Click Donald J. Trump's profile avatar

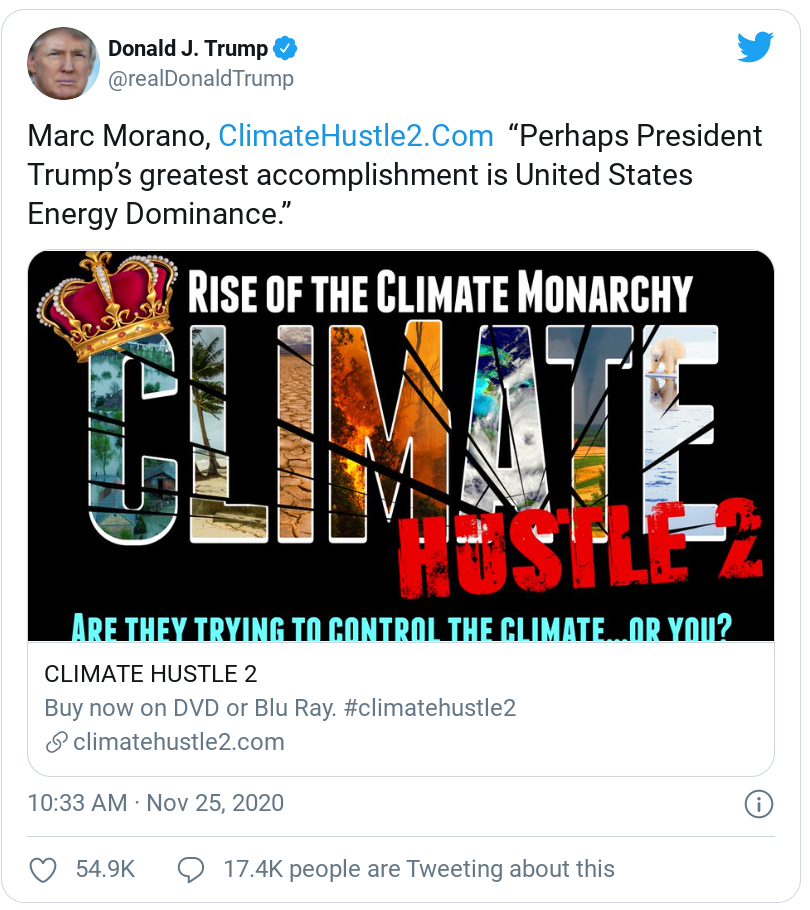pyautogui.click(x=64, y=63)
